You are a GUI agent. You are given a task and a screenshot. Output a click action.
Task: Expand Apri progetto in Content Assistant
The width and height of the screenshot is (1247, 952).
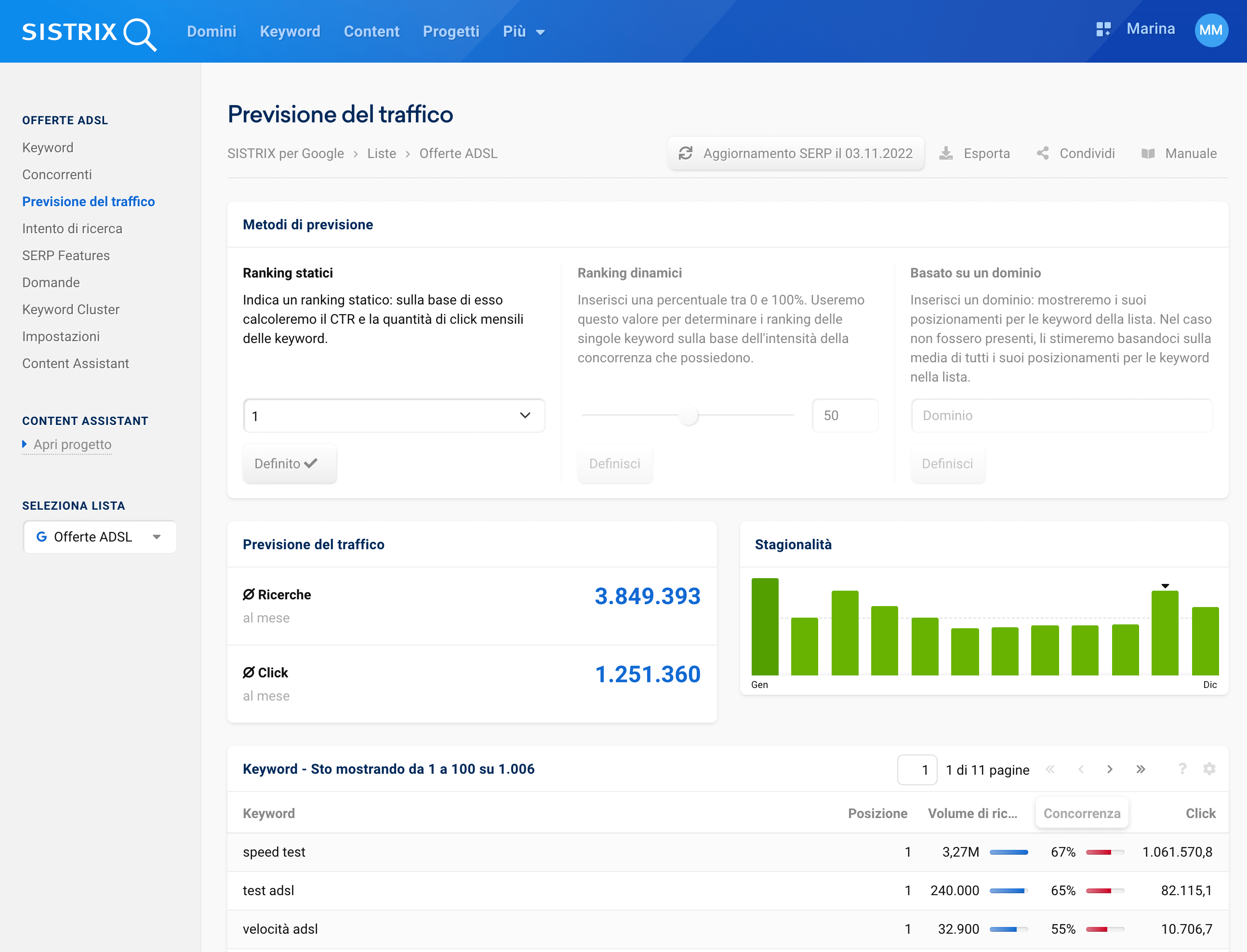67,444
